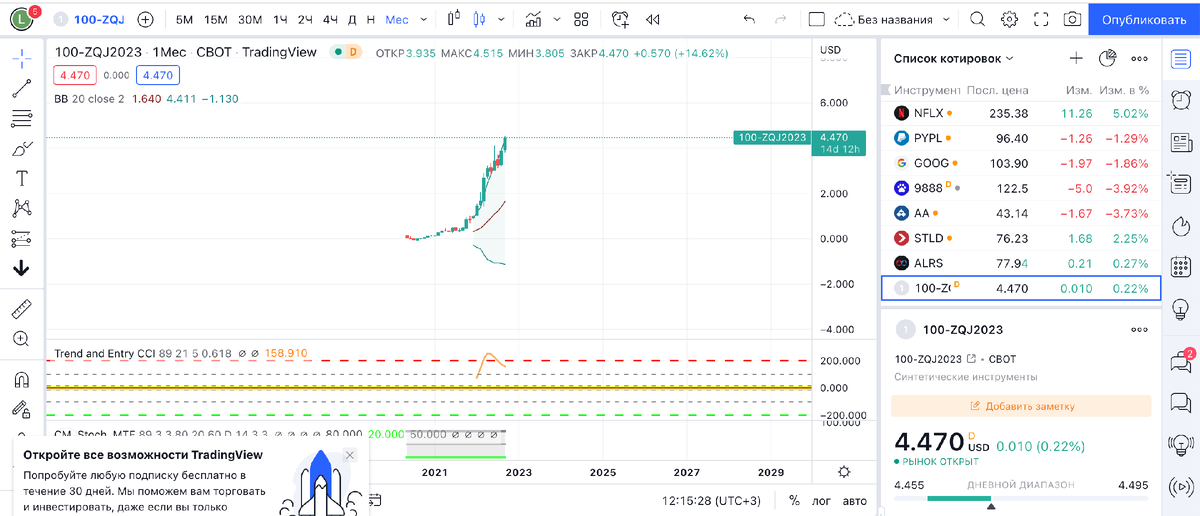Select the Fibonacci lines tool
Screen dimensions: 1200x516
(21, 119)
